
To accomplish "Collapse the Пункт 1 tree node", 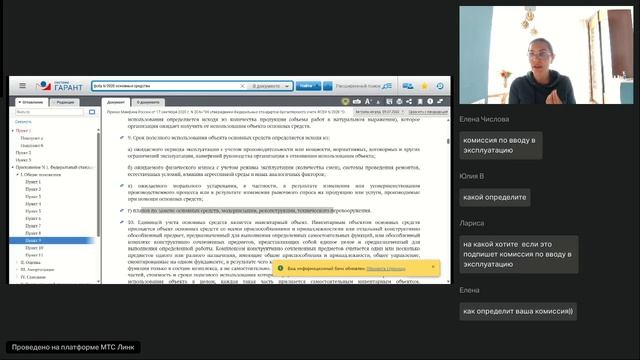I will [x=13, y=131].
